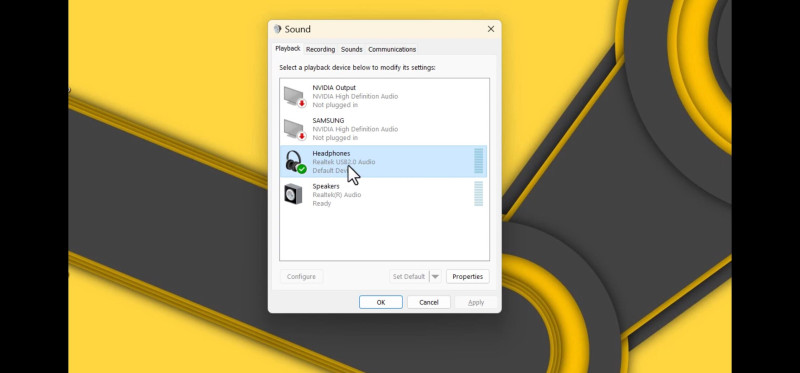Click "Not plugged in" under NVIDIA Output
The width and height of the screenshot is (800, 373).
(x=335, y=105)
